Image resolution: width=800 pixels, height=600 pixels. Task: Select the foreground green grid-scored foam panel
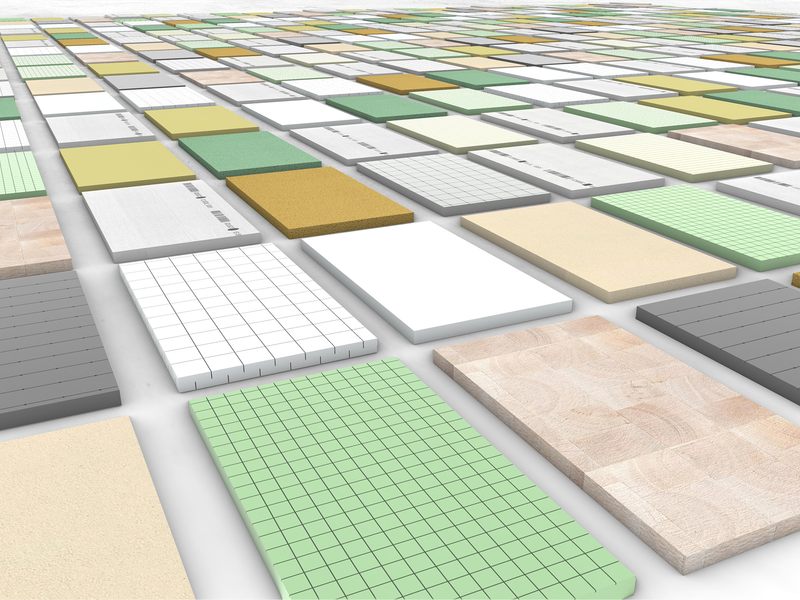[x=412, y=481]
